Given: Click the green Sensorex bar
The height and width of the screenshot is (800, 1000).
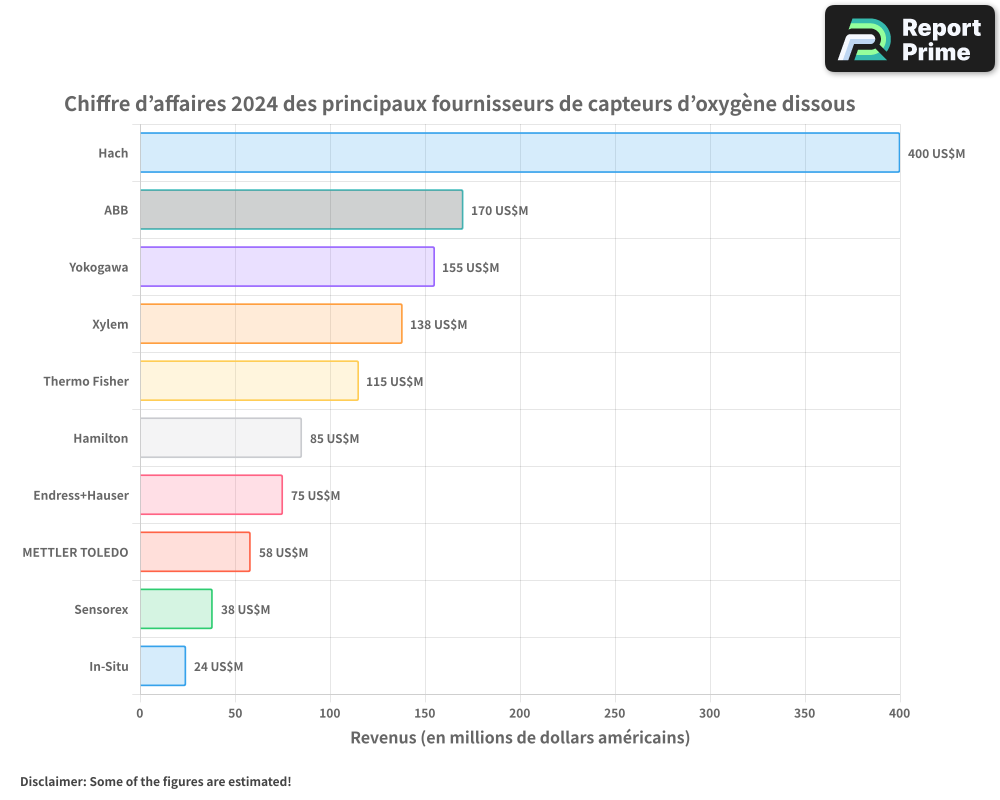Looking at the screenshot, I should (x=176, y=609).
